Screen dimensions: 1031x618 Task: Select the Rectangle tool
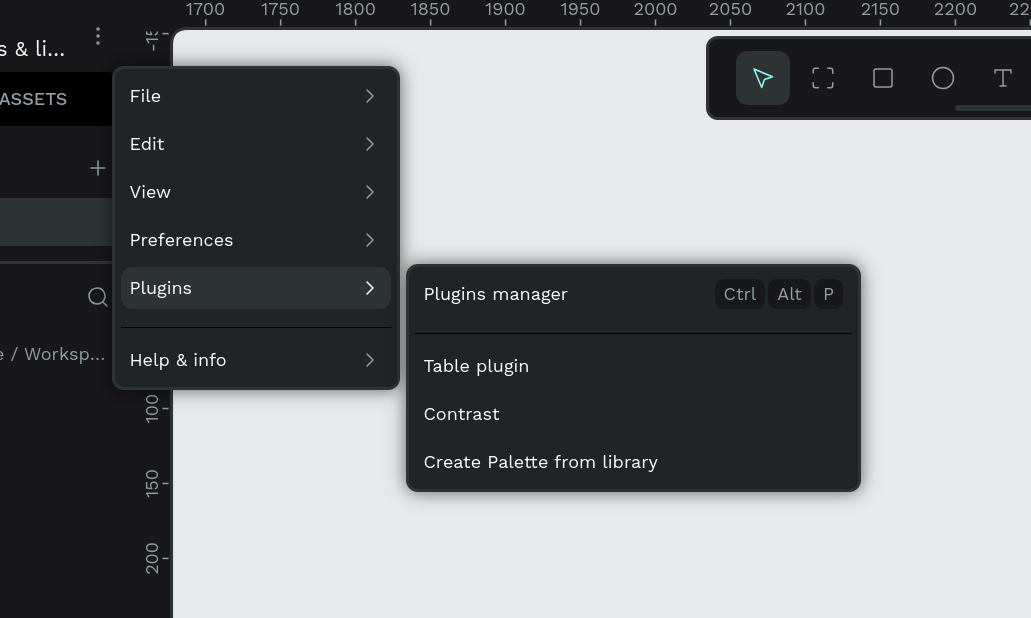tap(882, 77)
